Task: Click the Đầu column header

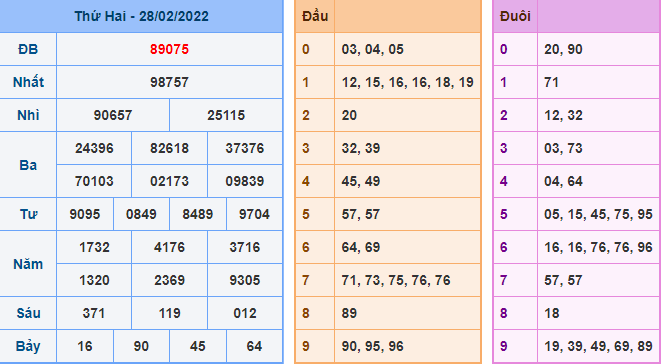Action: pyautogui.click(x=315, y=16)
